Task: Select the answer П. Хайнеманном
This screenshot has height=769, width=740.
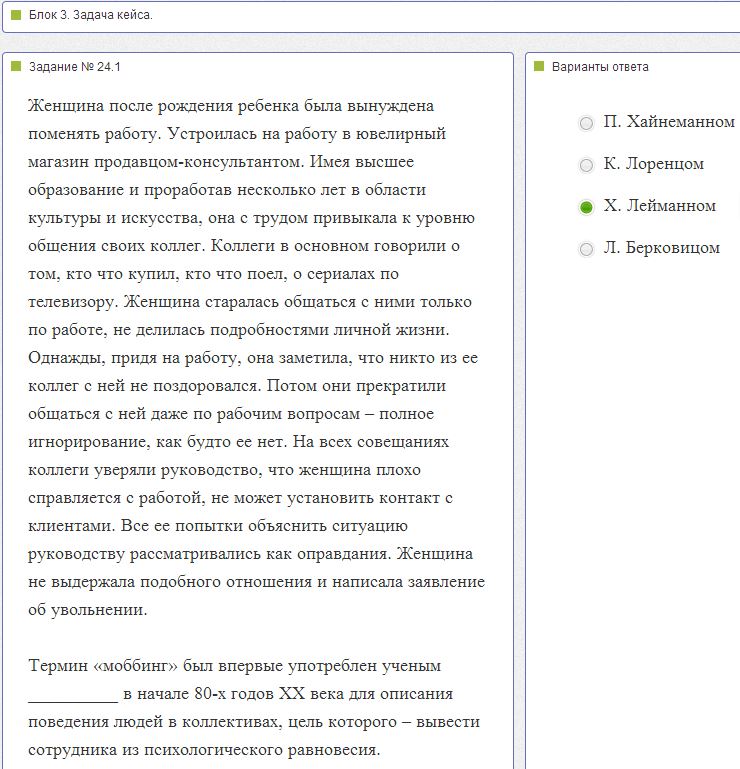Action: (x=586, y=123)
